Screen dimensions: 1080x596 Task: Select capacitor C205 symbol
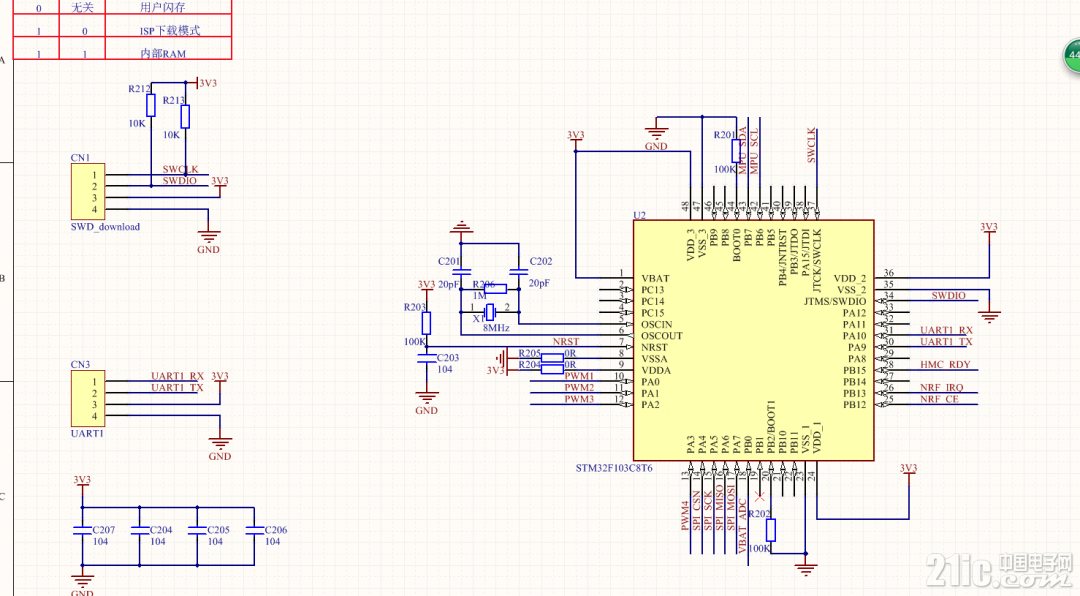[197, 531]
